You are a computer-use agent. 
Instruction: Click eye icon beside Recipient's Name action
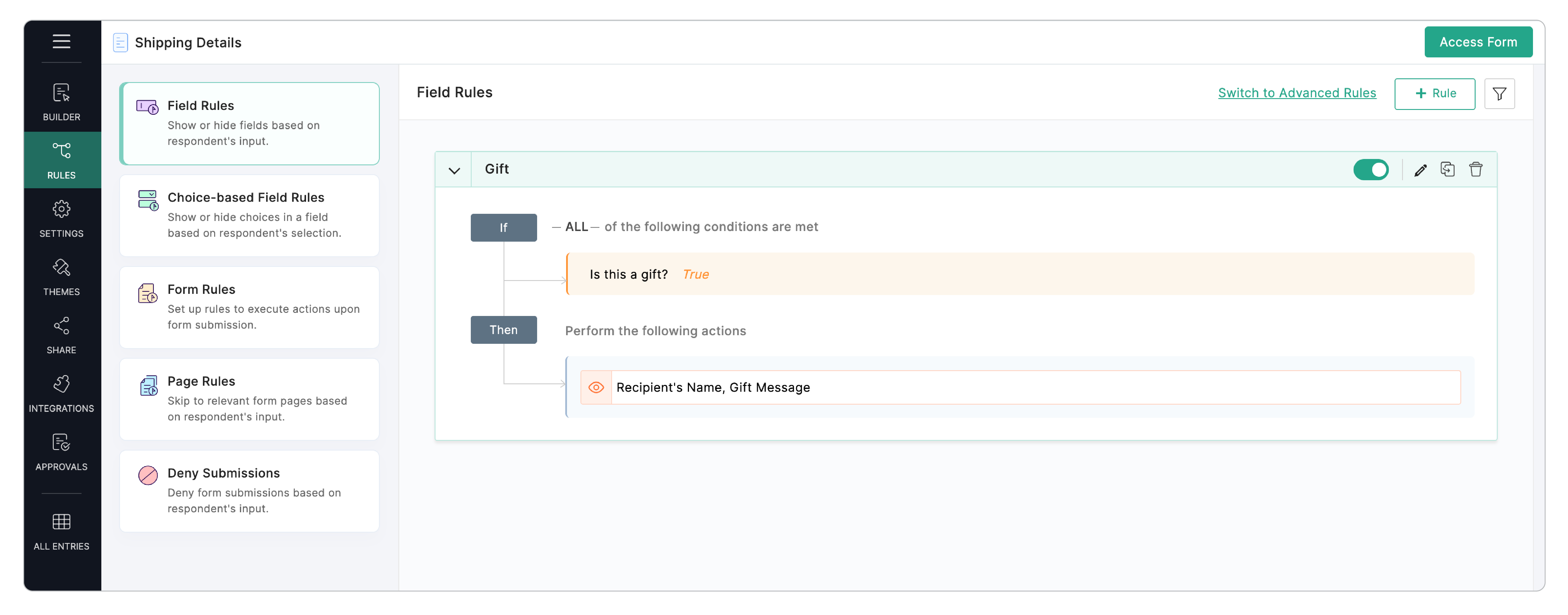click(x=596, y=387)
